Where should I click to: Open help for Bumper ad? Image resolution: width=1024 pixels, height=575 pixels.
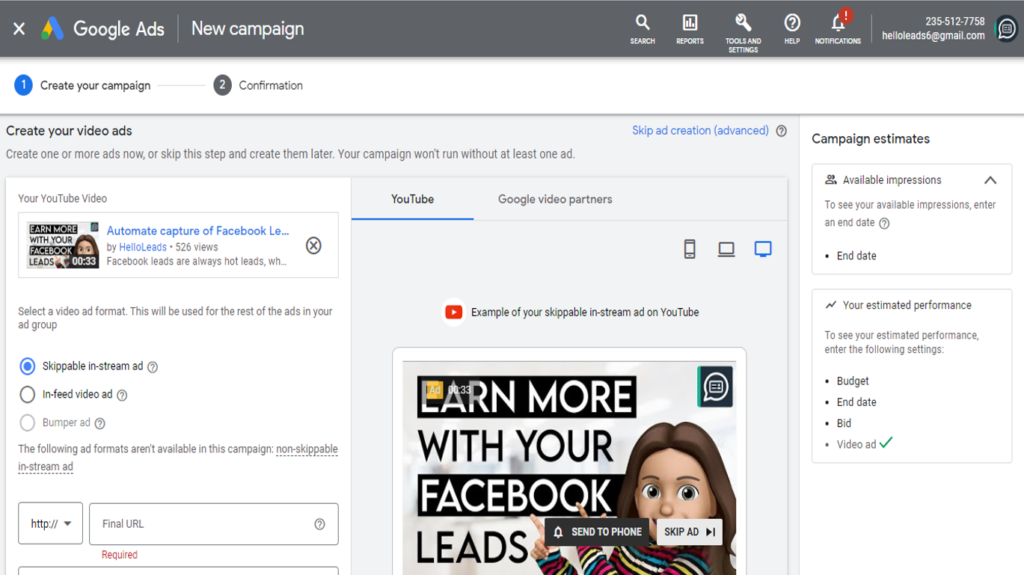100,423
